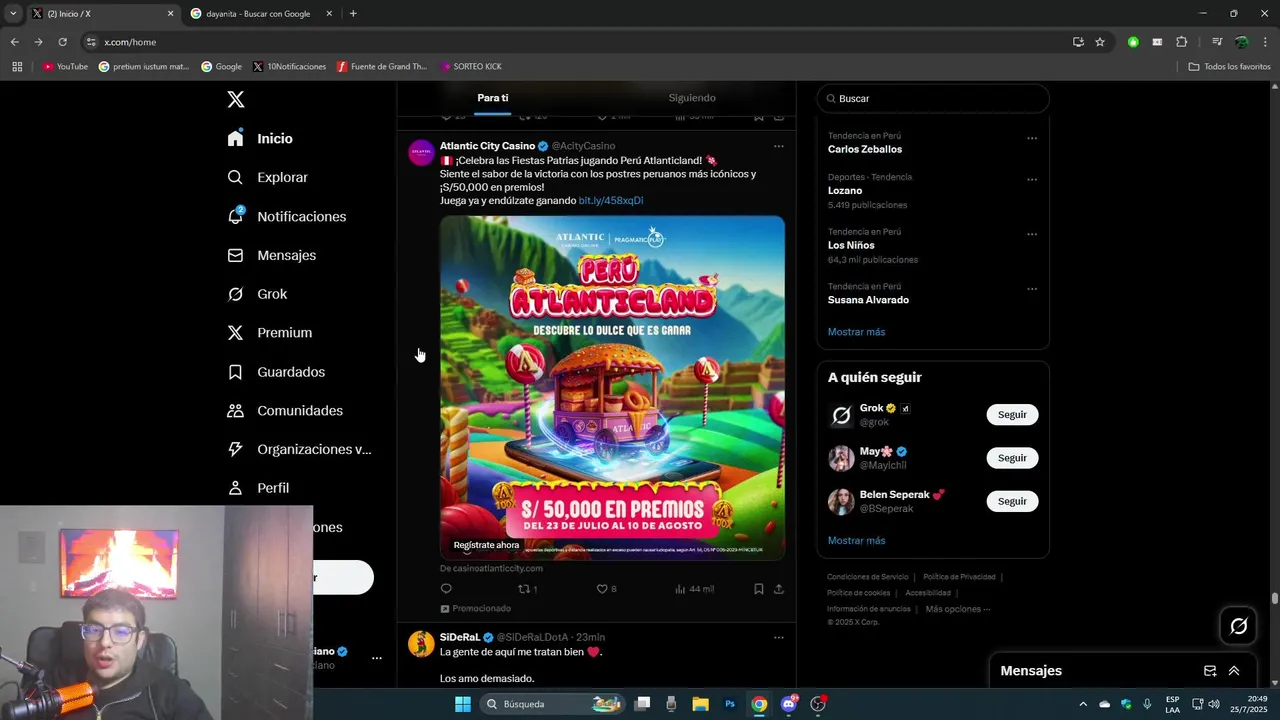Open the Premium page

click(x=269, y=332)
